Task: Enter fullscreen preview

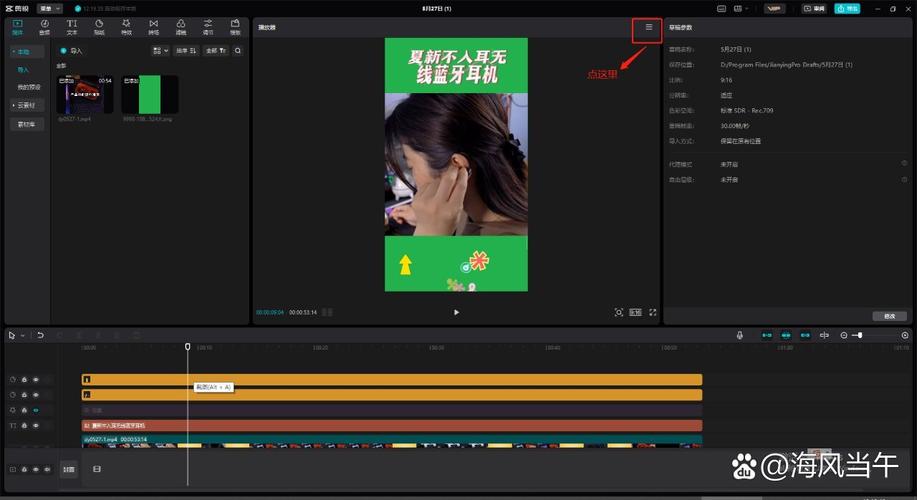Action: pos(653,312)
